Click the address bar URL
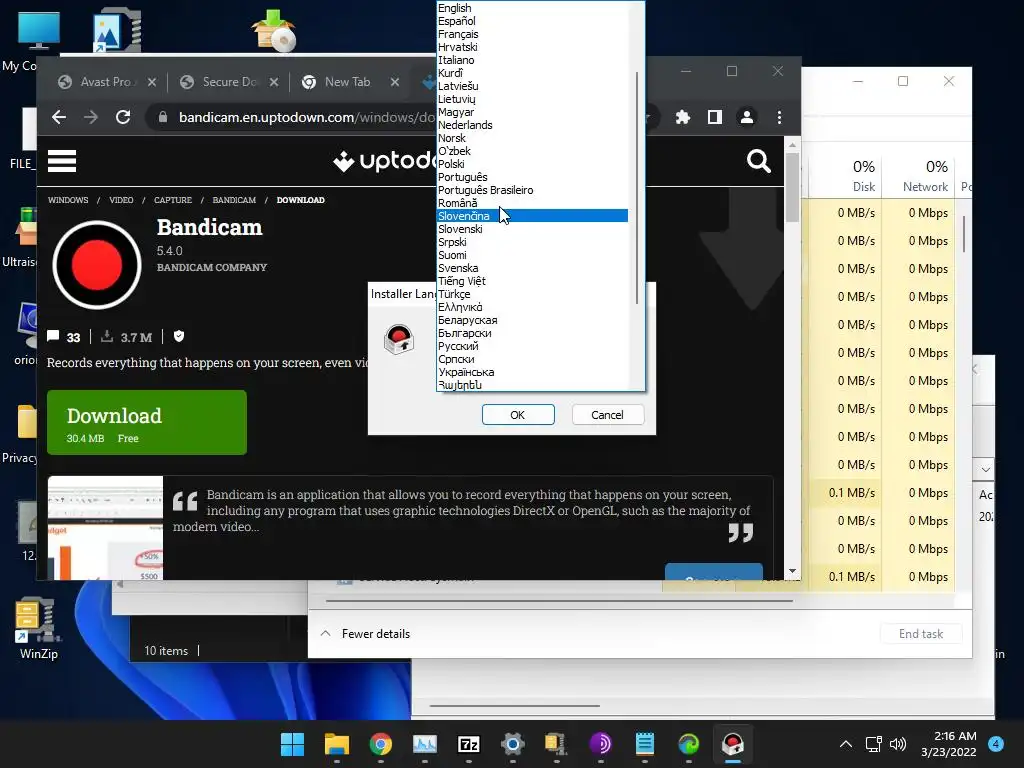Image resolution: width=1024 pixels, height=768 pixels. [306, 117]
